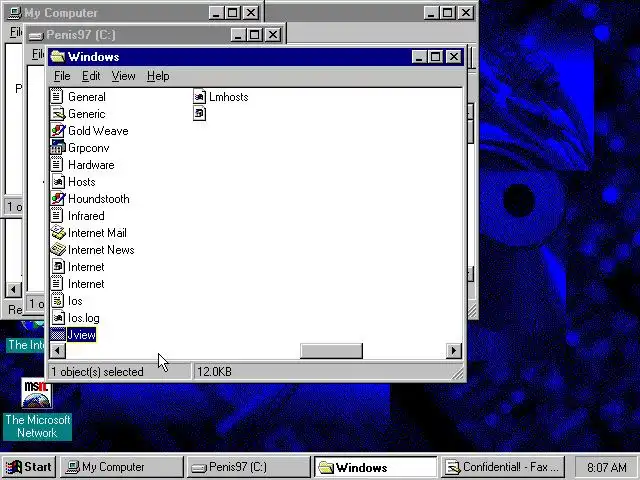The image size is (640, 480).
Task: Click the Internet News icon
Action: (57, 250)
